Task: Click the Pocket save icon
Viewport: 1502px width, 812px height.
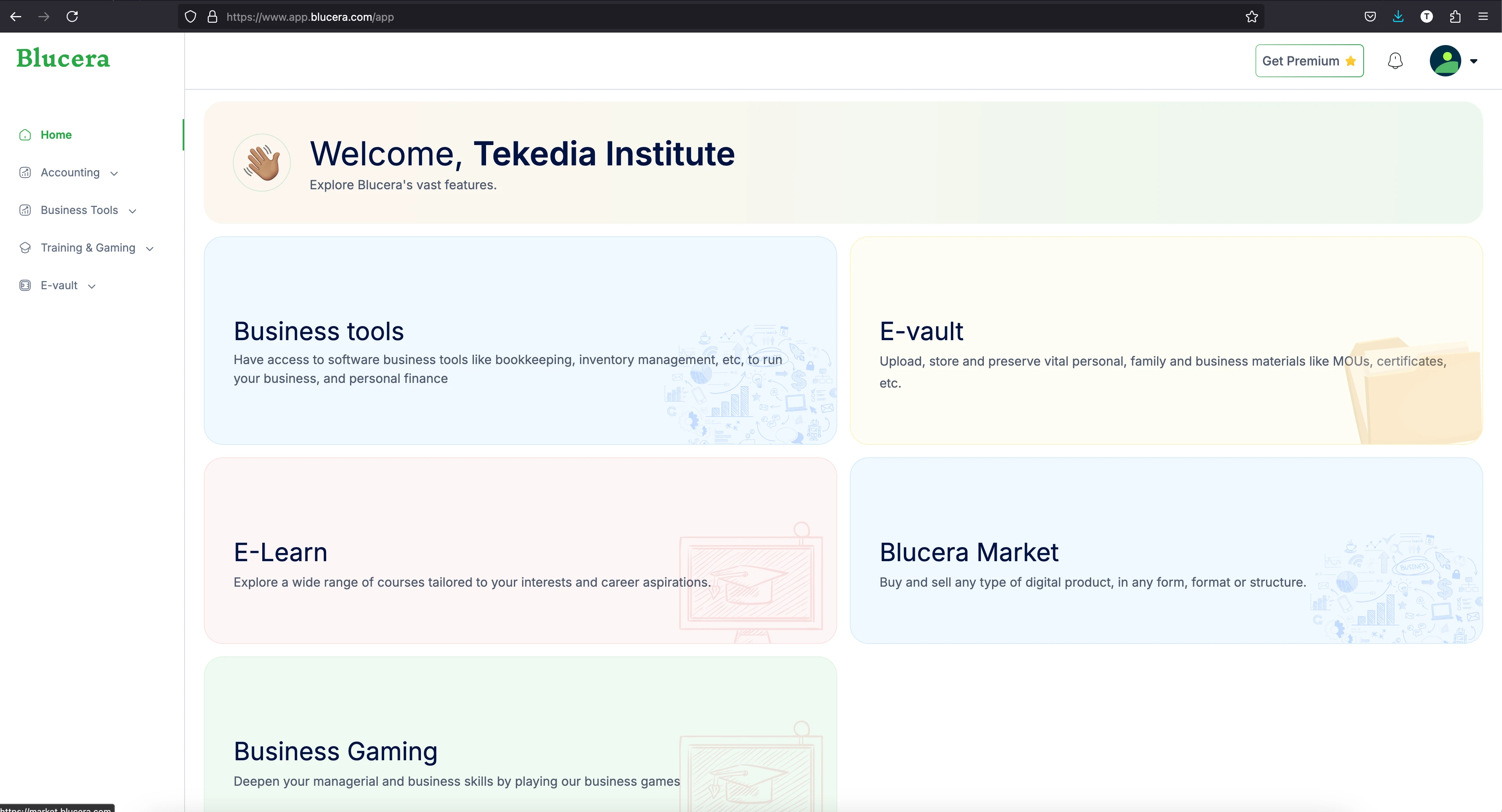Action: pos(1370,16)
